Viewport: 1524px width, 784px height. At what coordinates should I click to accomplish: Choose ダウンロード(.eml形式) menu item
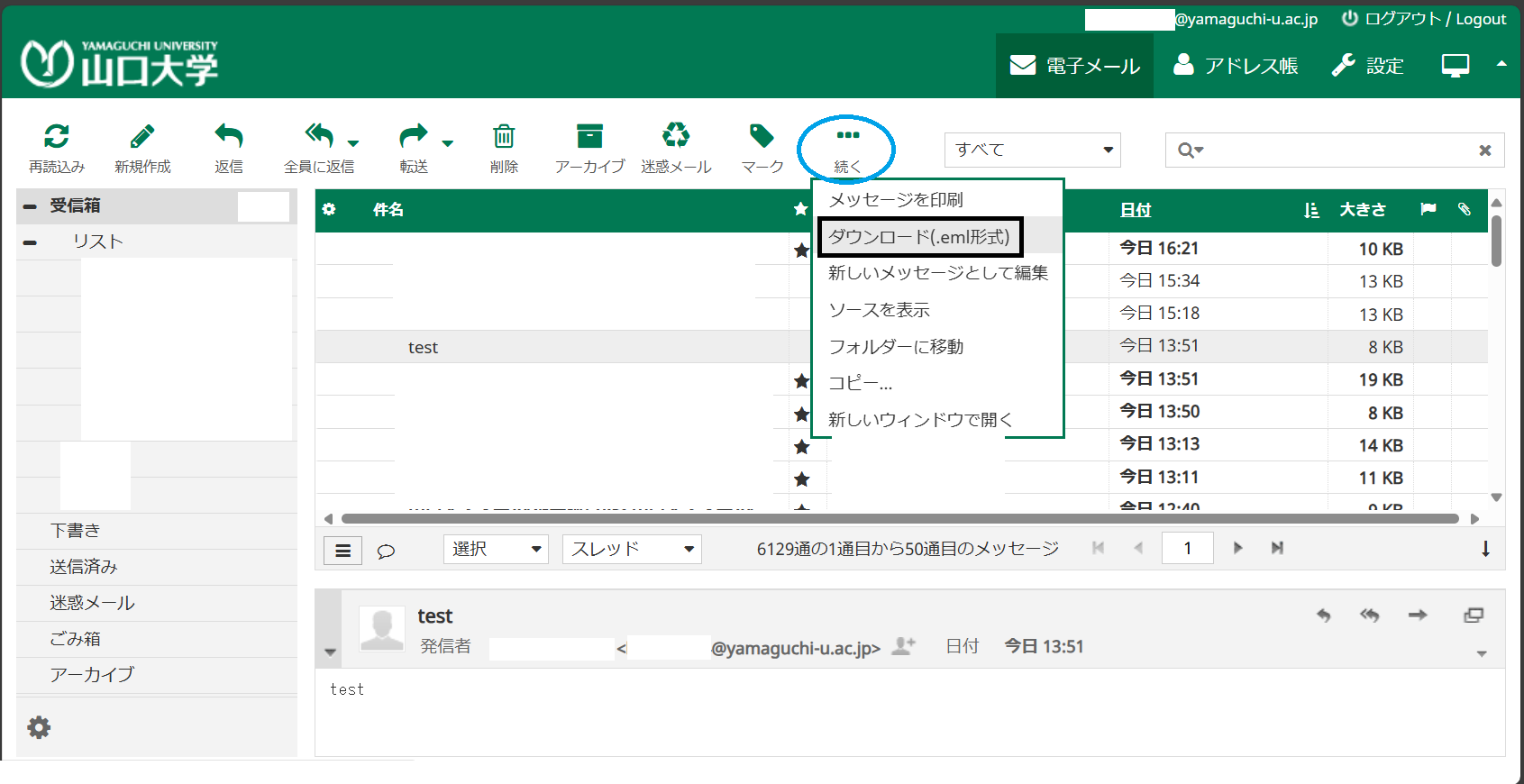(x=937, y=236)
